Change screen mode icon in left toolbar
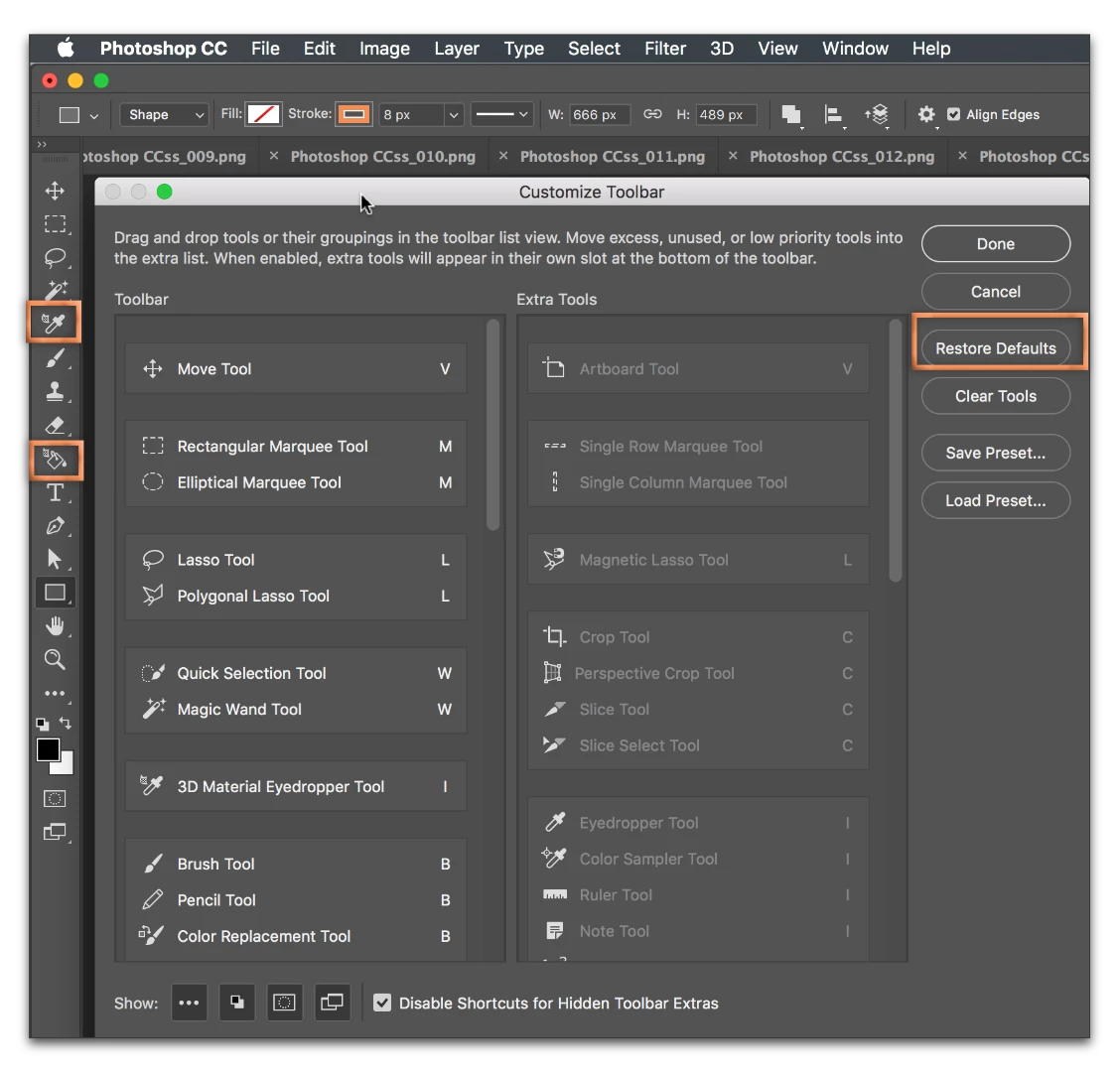The width and height of the screenshot is (1120, 1072). 55,832
